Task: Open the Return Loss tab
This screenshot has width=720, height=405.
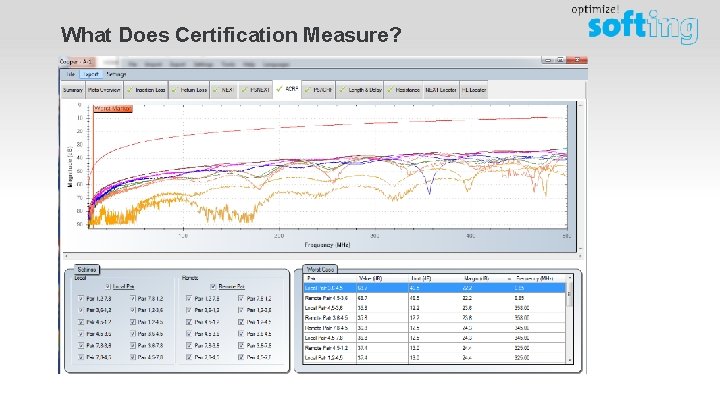Action: click(189, 90)
